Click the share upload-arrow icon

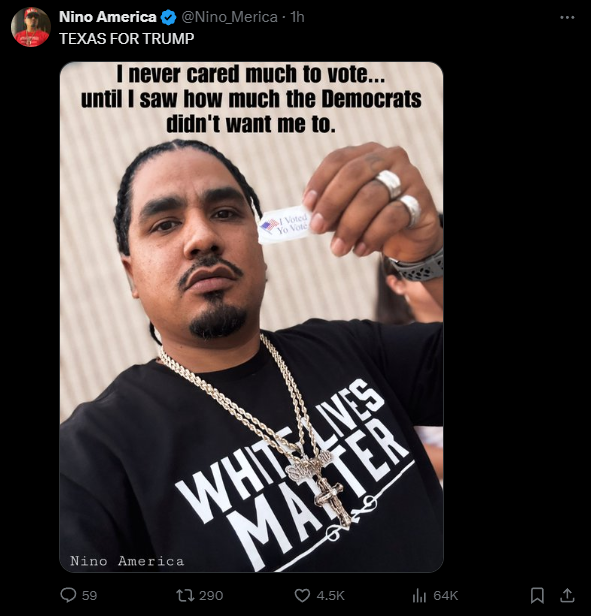coord(567,595)
